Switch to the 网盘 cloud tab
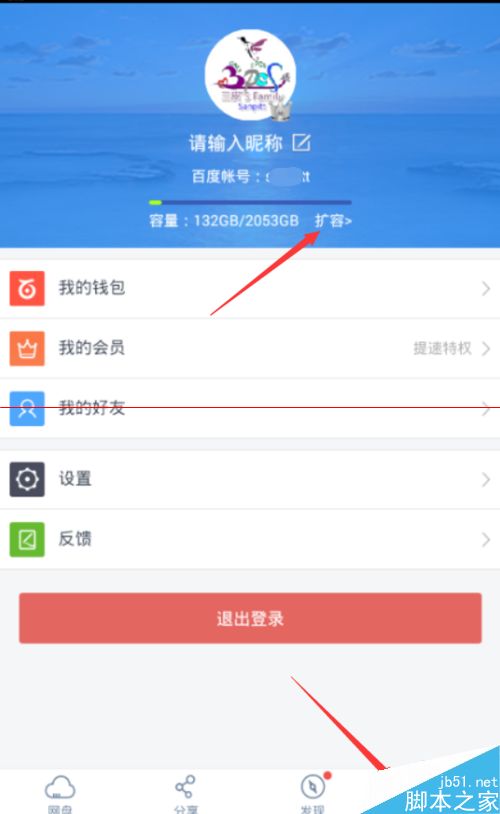500x814 pixels. (60, 793)
